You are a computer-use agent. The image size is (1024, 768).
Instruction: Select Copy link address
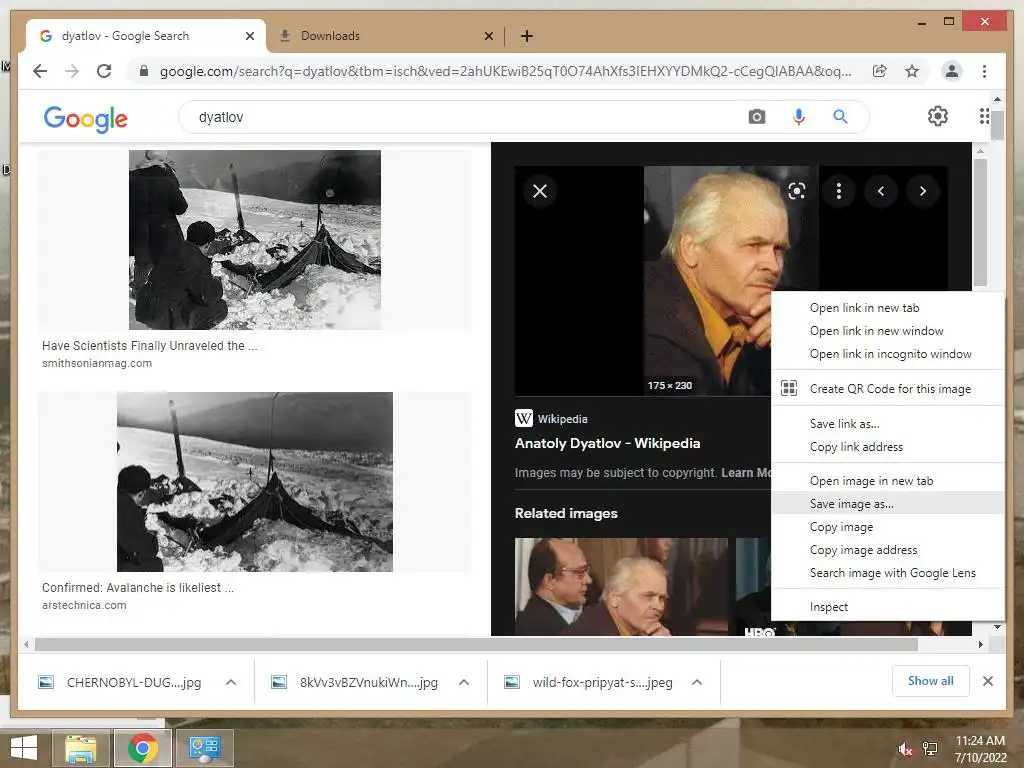888,447
